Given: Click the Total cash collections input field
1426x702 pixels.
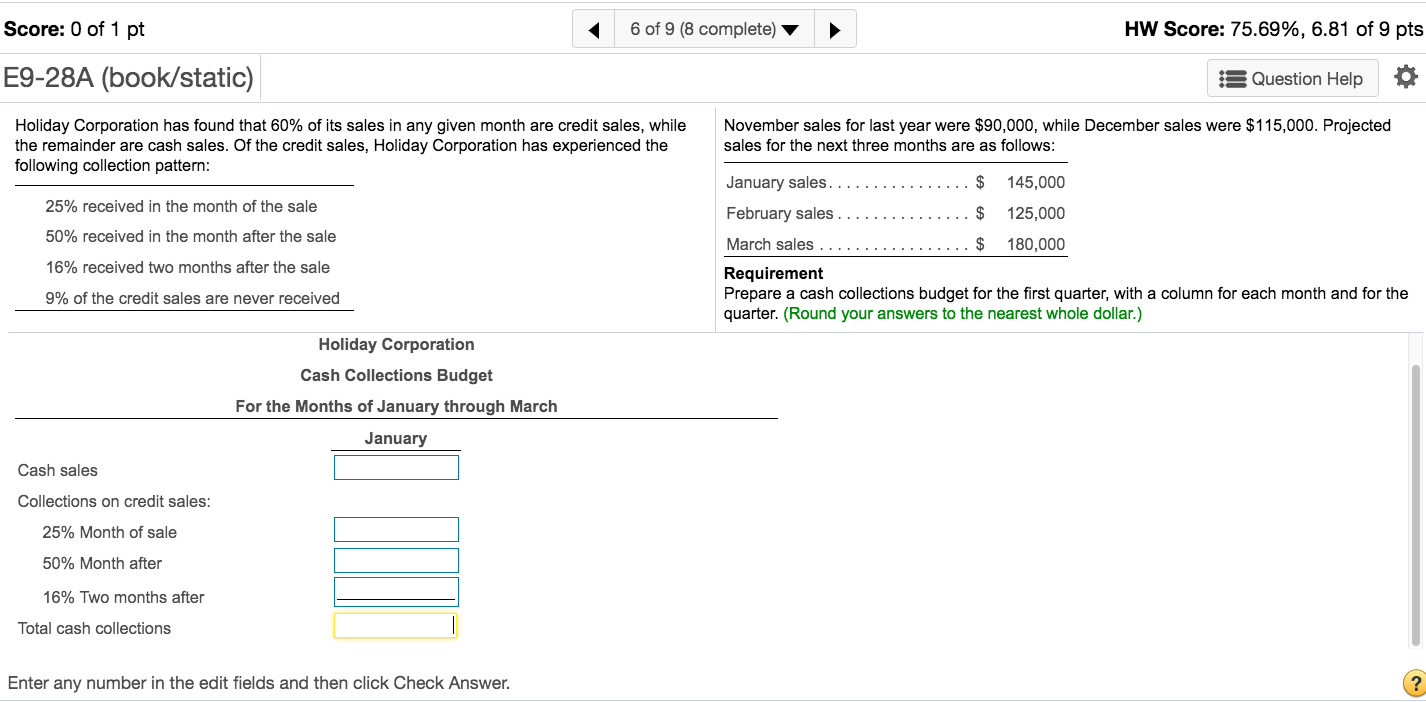Looking at the screenshot, I should 396,625.
